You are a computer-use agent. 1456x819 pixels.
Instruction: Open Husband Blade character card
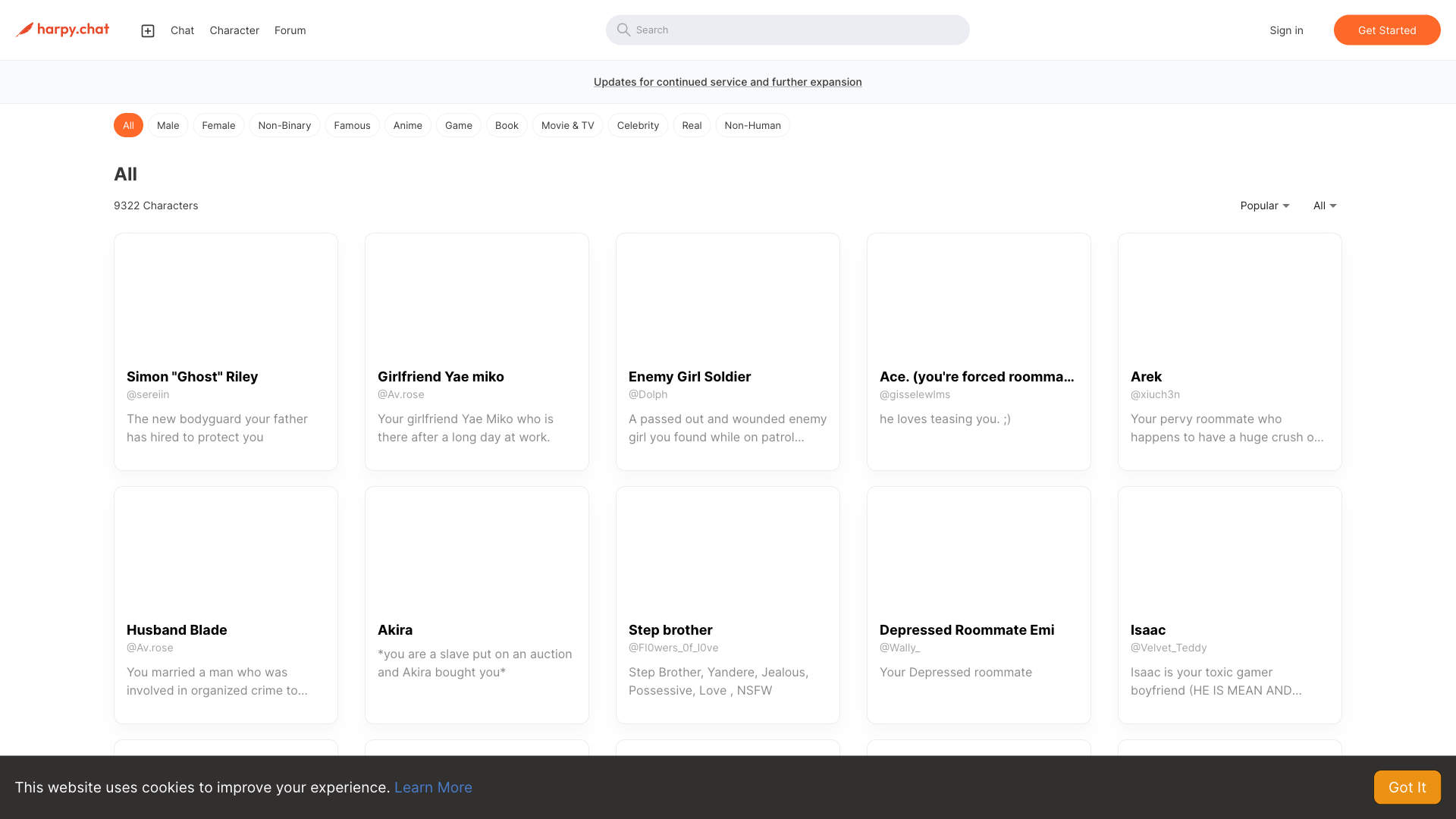pos(226,605)
